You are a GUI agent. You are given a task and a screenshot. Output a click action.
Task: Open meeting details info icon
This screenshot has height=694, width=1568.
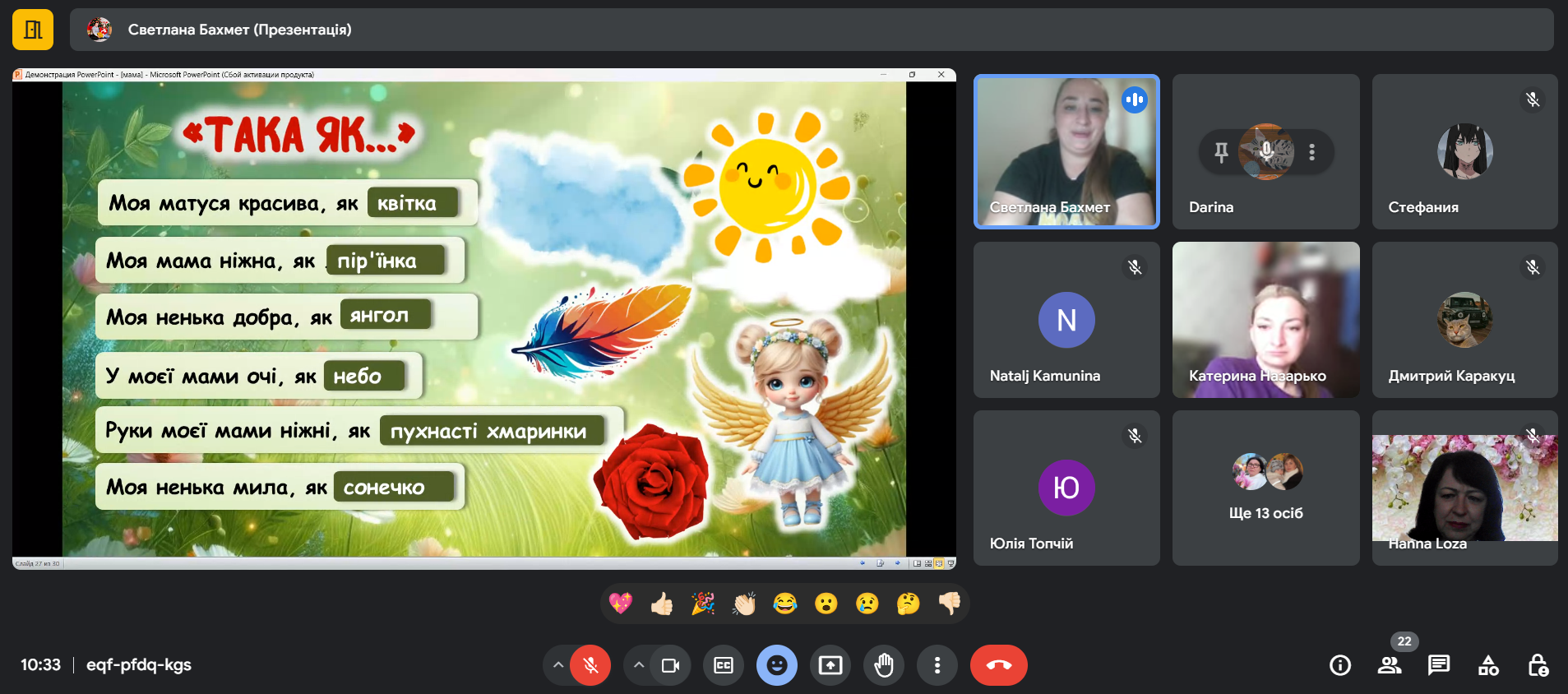(x=1339, y=665)
